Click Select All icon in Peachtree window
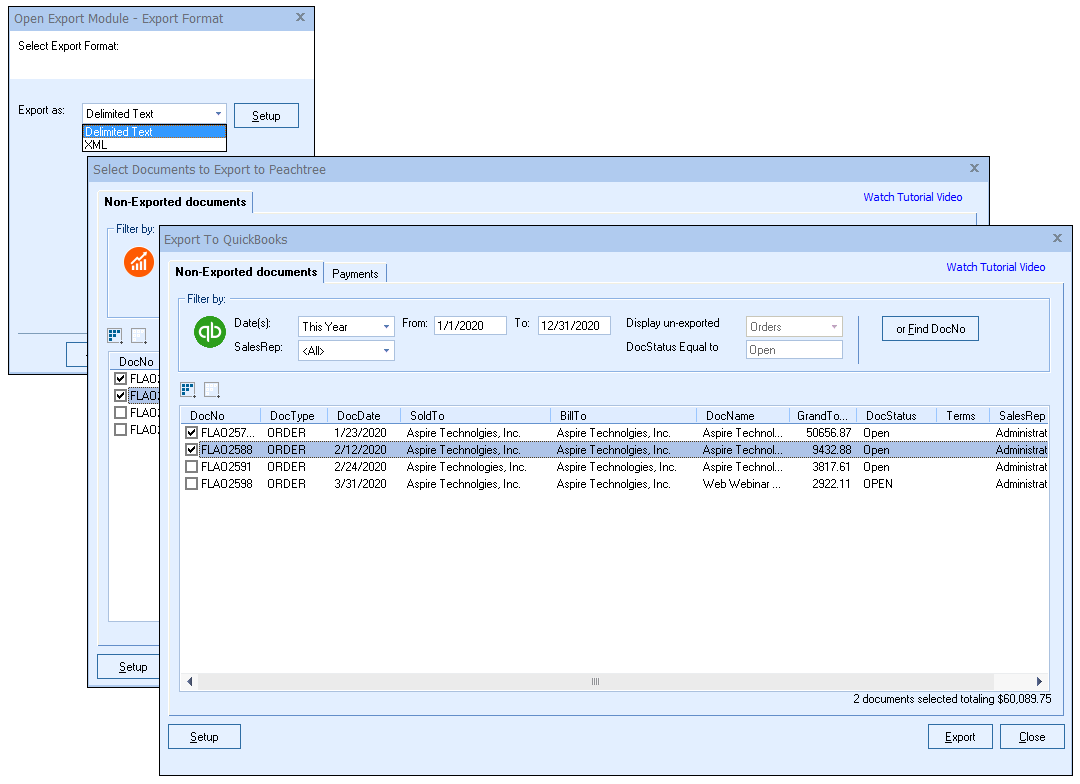Screen dimensions: 1080x784 (x=115, y=335)
